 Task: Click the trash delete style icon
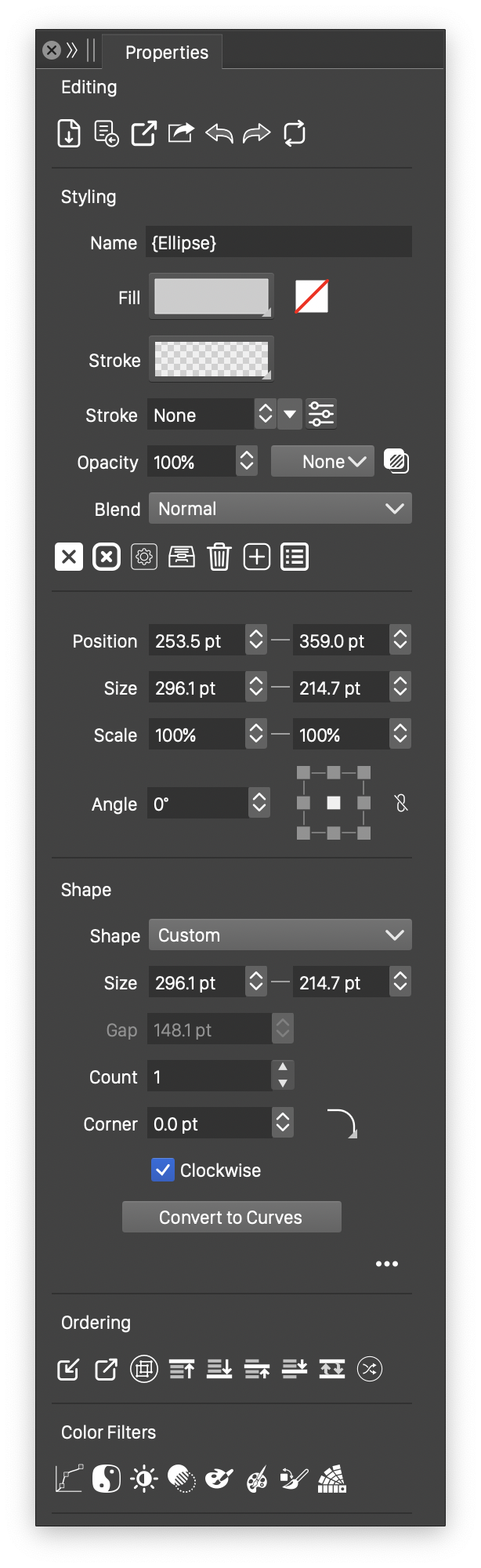[x=219, y=557]
